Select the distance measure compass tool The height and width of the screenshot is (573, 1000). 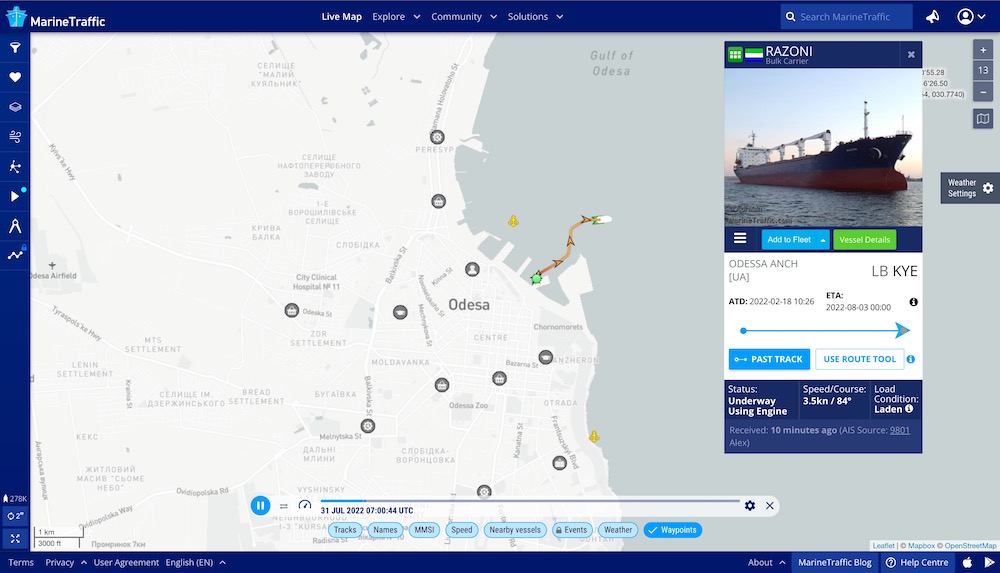(x=15, y=225)
